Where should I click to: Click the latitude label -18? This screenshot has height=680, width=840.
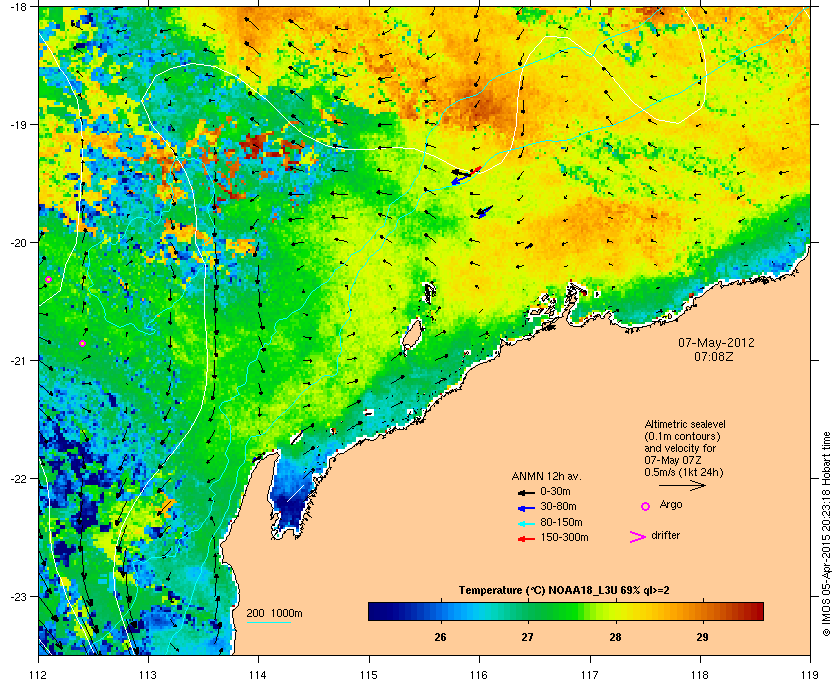[18, 6]
